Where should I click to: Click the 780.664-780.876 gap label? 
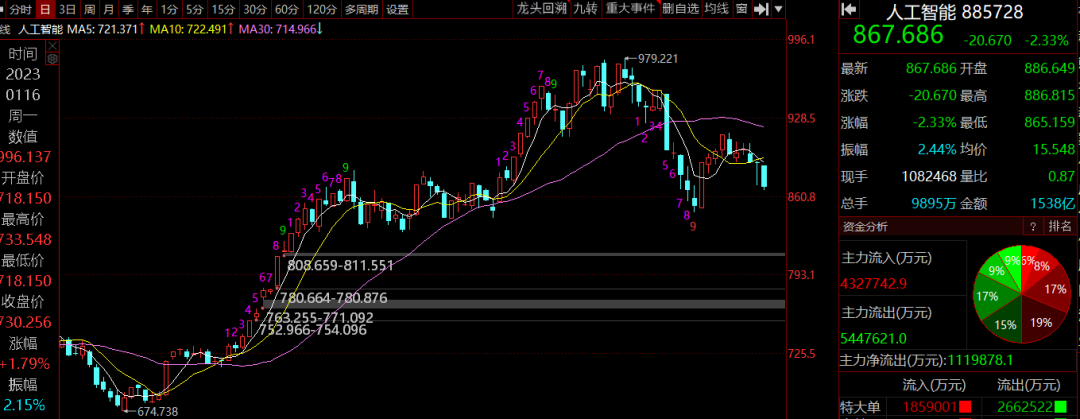[333, 298]
